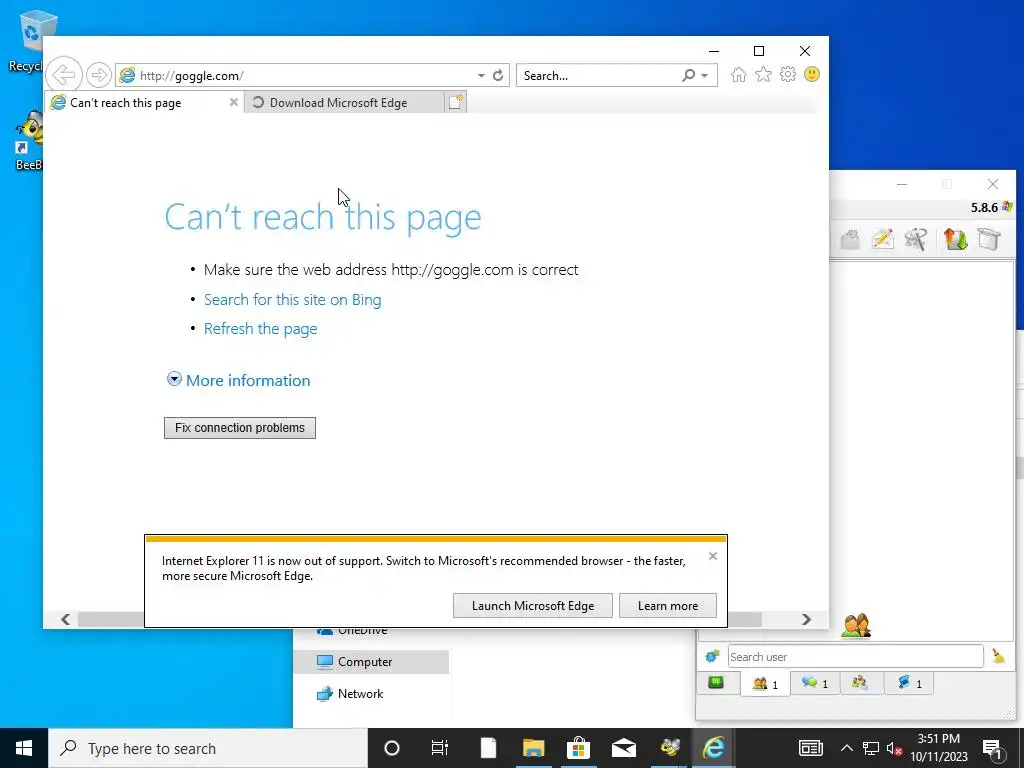1024x768 pixels.
Task: Click the muted volume icon in system tray
Action: pos(894,748)
